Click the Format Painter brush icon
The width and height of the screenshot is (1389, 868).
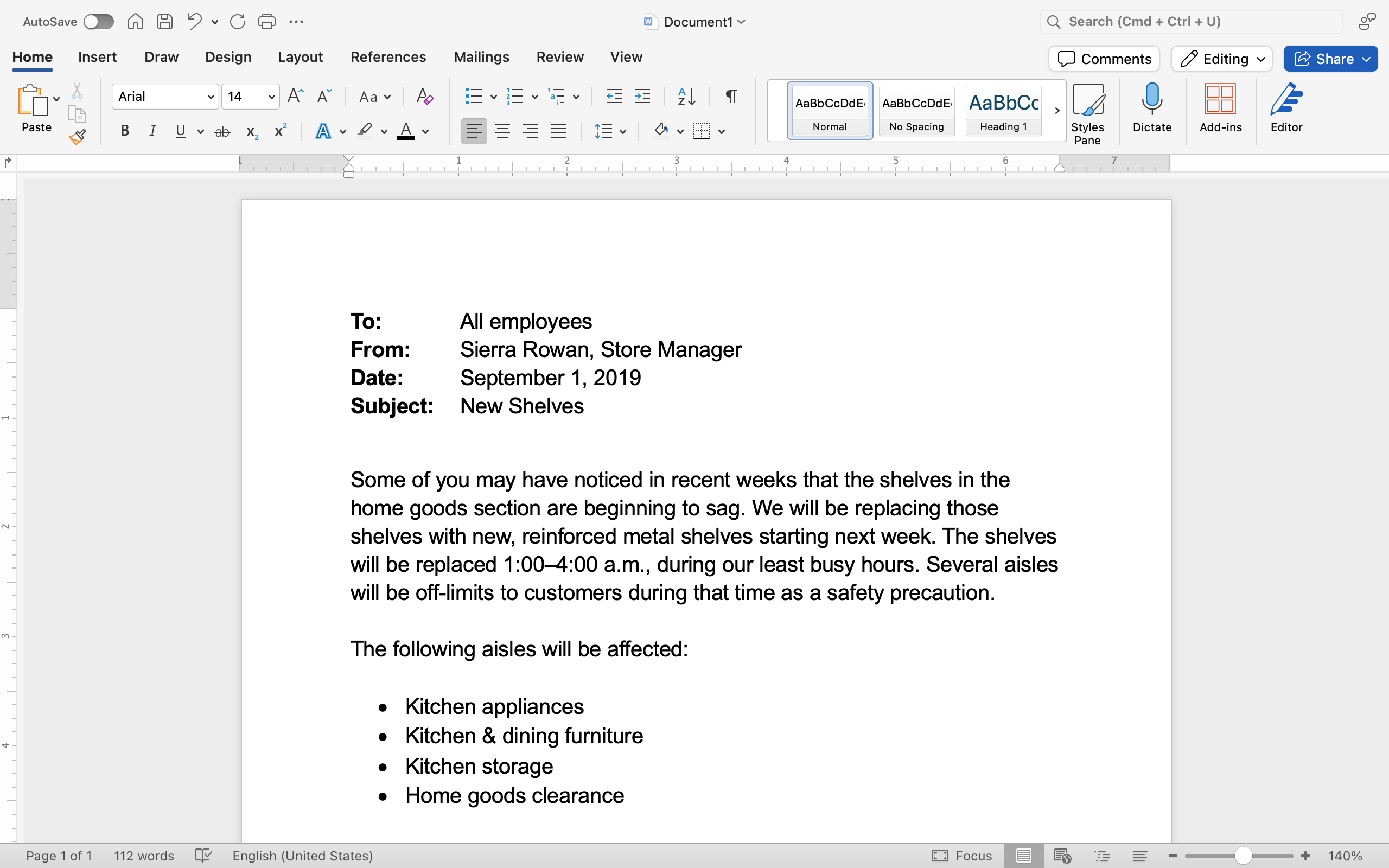coord(77,137)
